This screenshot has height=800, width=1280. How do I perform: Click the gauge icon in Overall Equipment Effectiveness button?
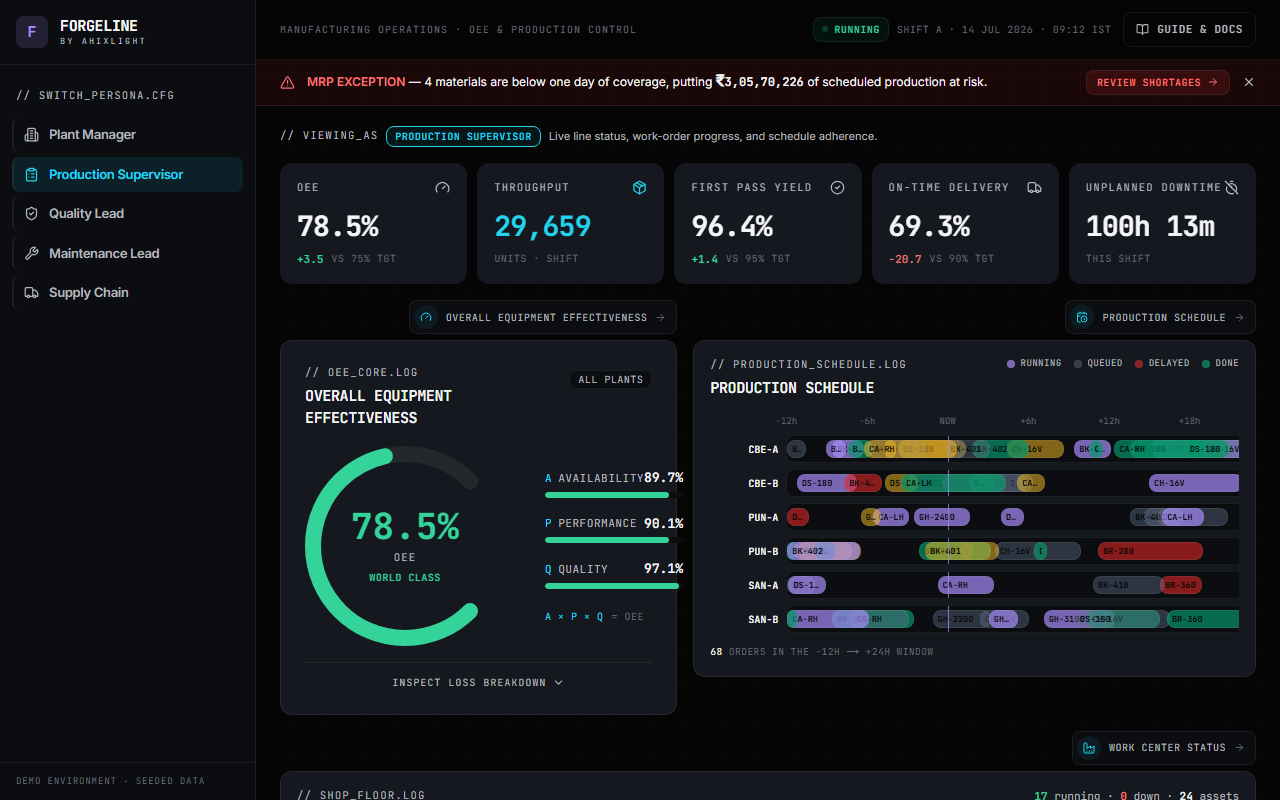(426, 318)
